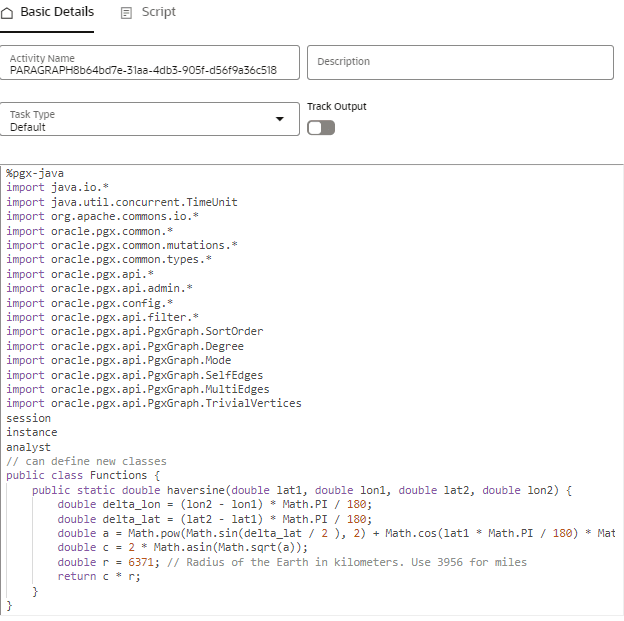
Task: Click the Task Type dropdown arrow
Action: (x=280, y=119)
